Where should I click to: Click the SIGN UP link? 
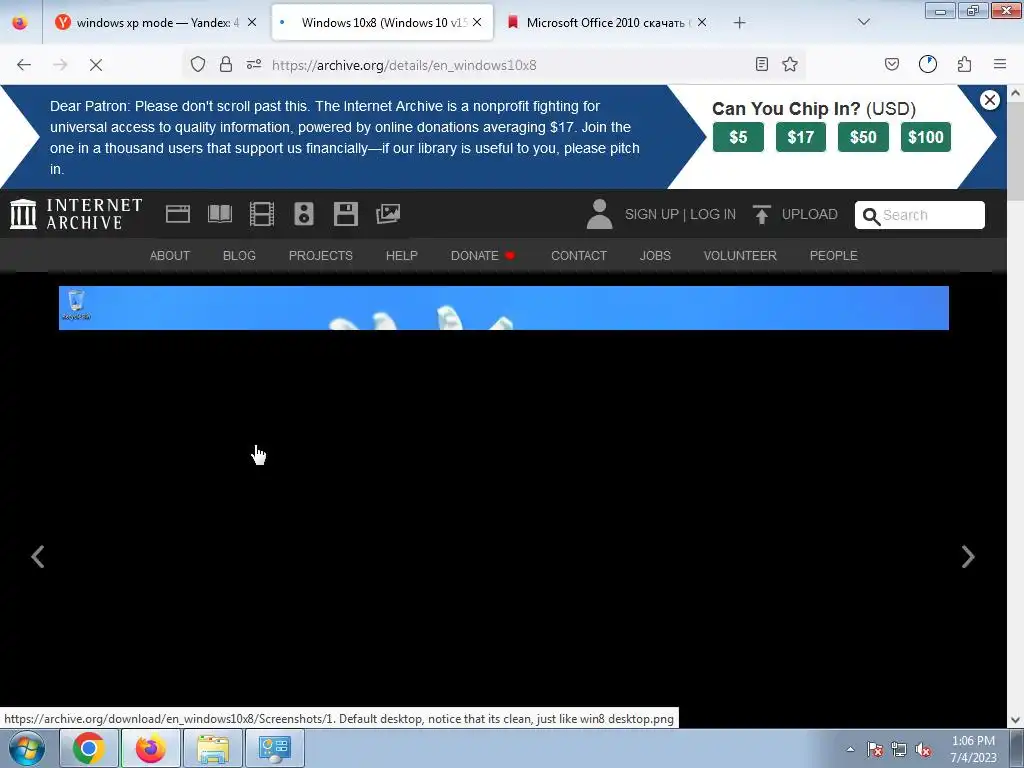coord(652,214)
